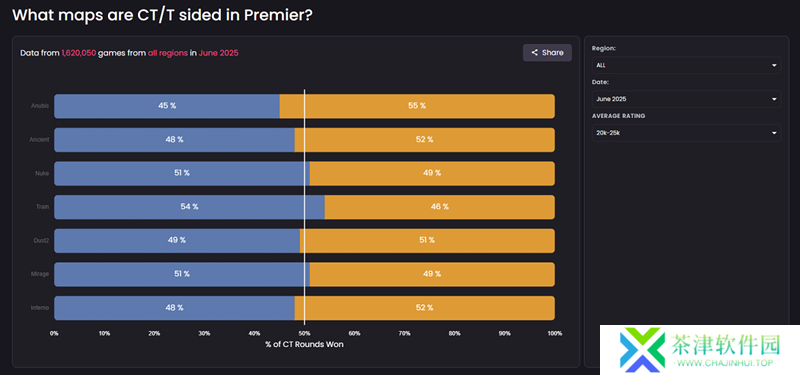This screenshot has height=375, width=800.
Task: Open the Date dropdown showing June 2025
Action: 686,99
